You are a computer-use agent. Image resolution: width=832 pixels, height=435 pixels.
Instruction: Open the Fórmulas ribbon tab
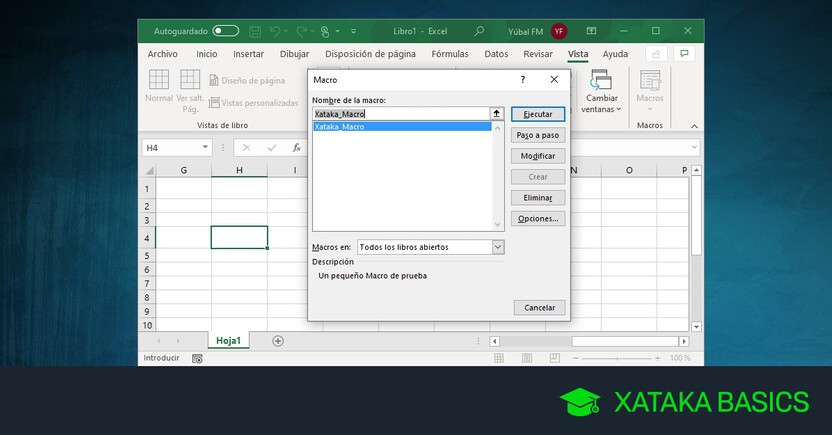point(450,54)
